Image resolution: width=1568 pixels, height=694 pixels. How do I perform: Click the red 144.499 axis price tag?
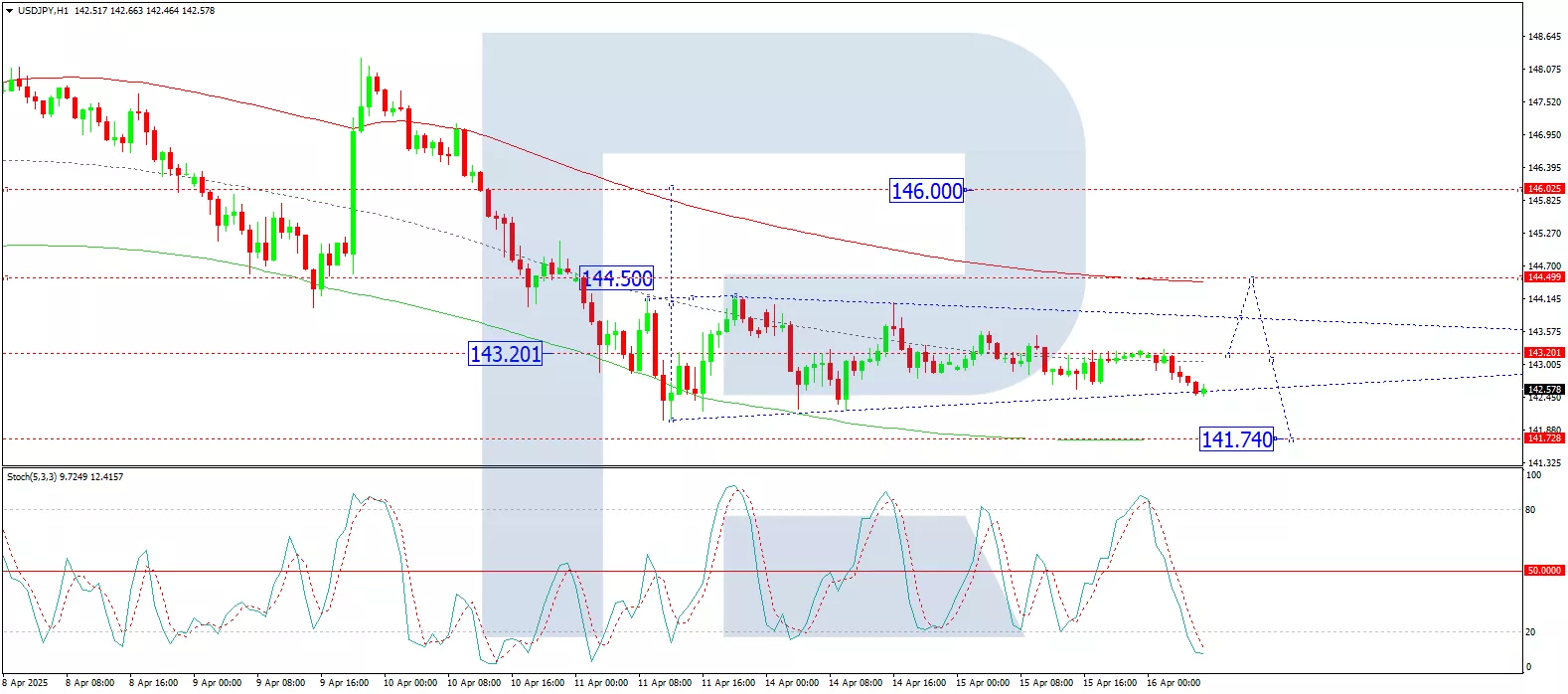pyautogui.click(x=1543, y=277)
